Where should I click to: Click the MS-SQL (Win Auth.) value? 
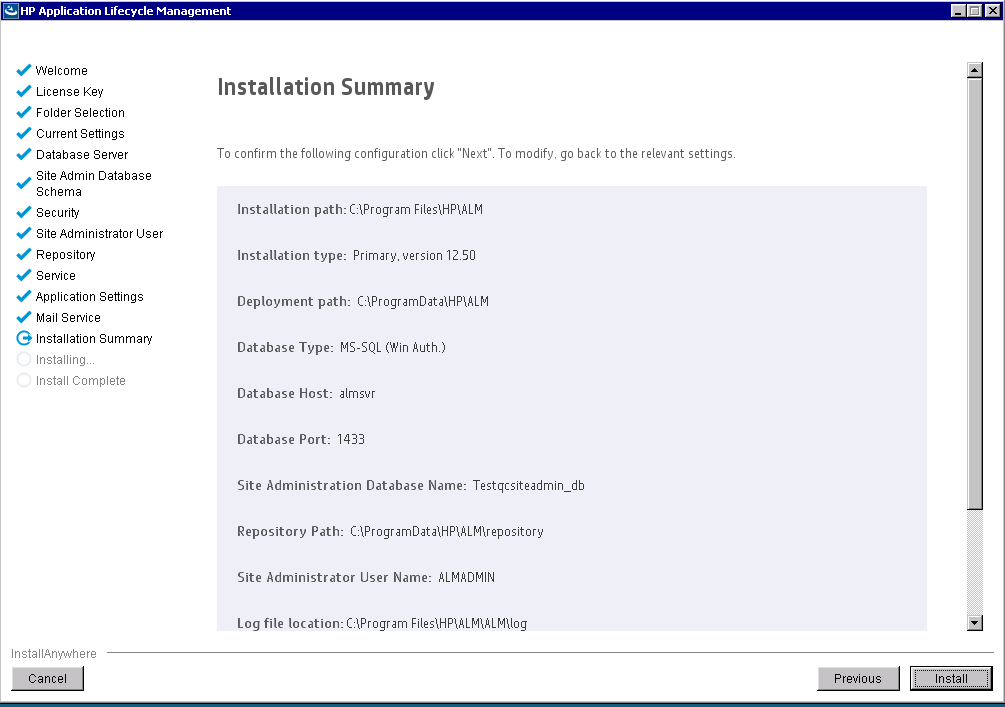click(393, 347)
